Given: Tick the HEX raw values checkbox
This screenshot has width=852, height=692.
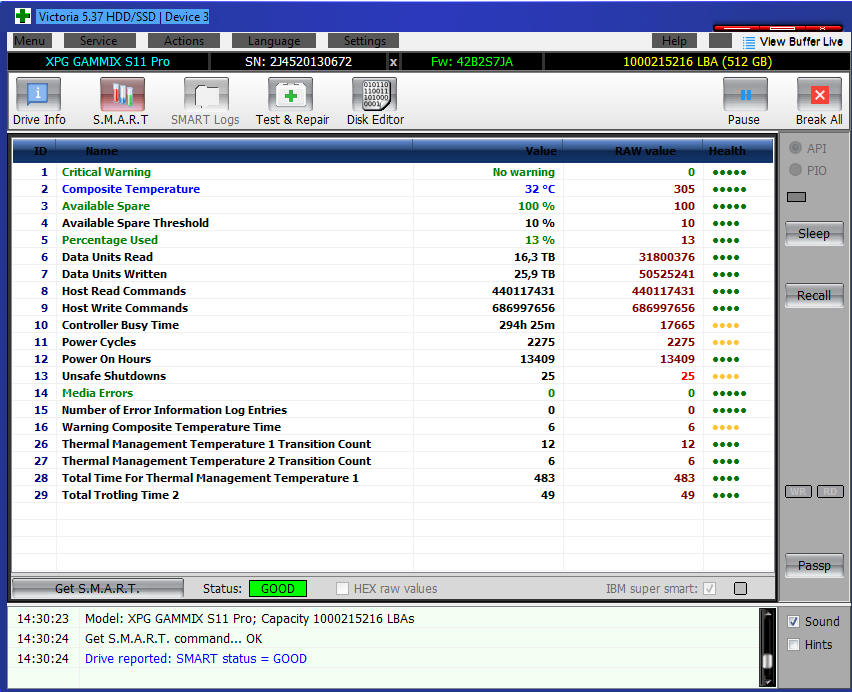Looking at the screenshot, I should (x=343, y=589).
